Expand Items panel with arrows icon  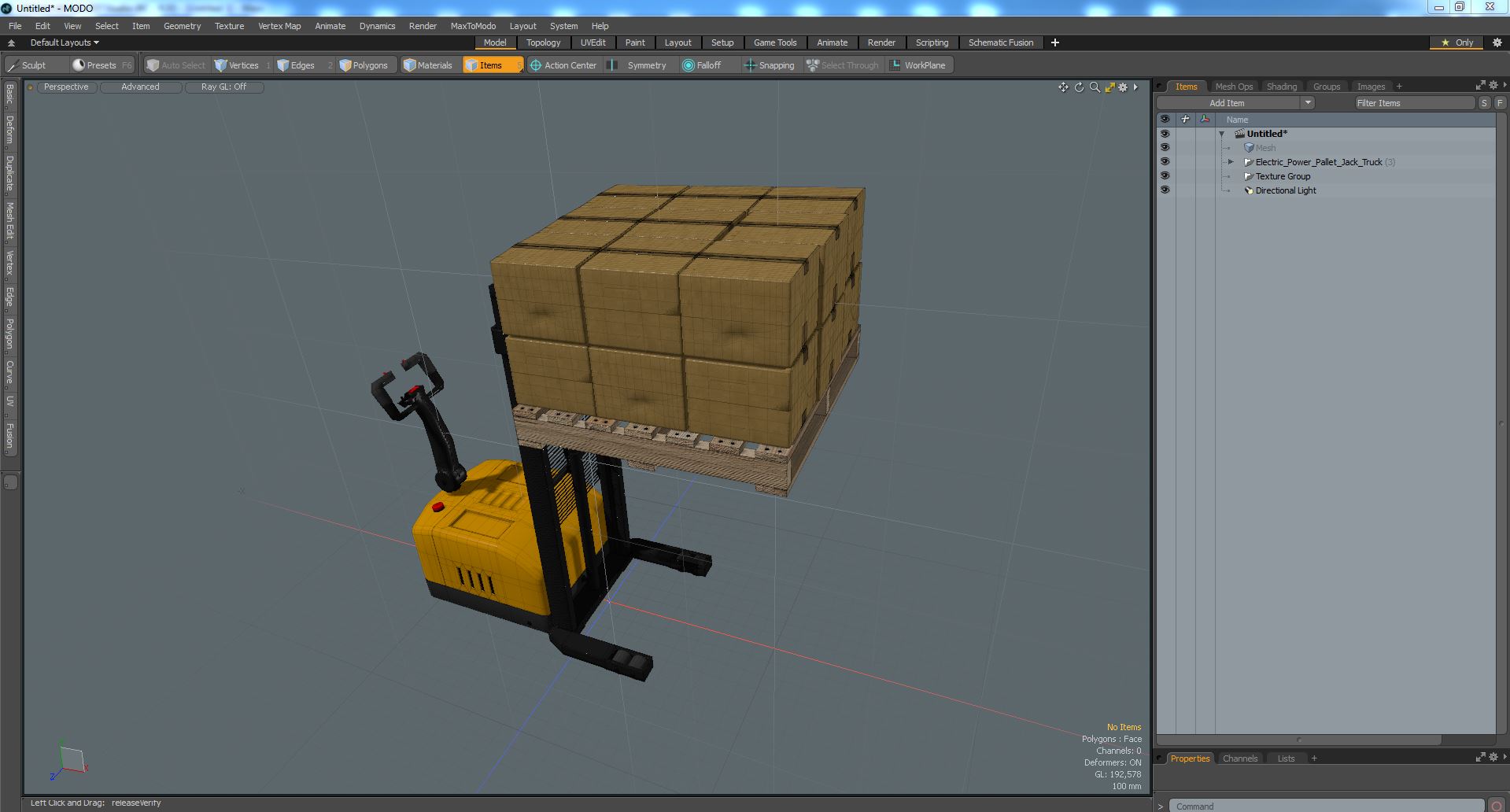click(x=1480, y=86)
